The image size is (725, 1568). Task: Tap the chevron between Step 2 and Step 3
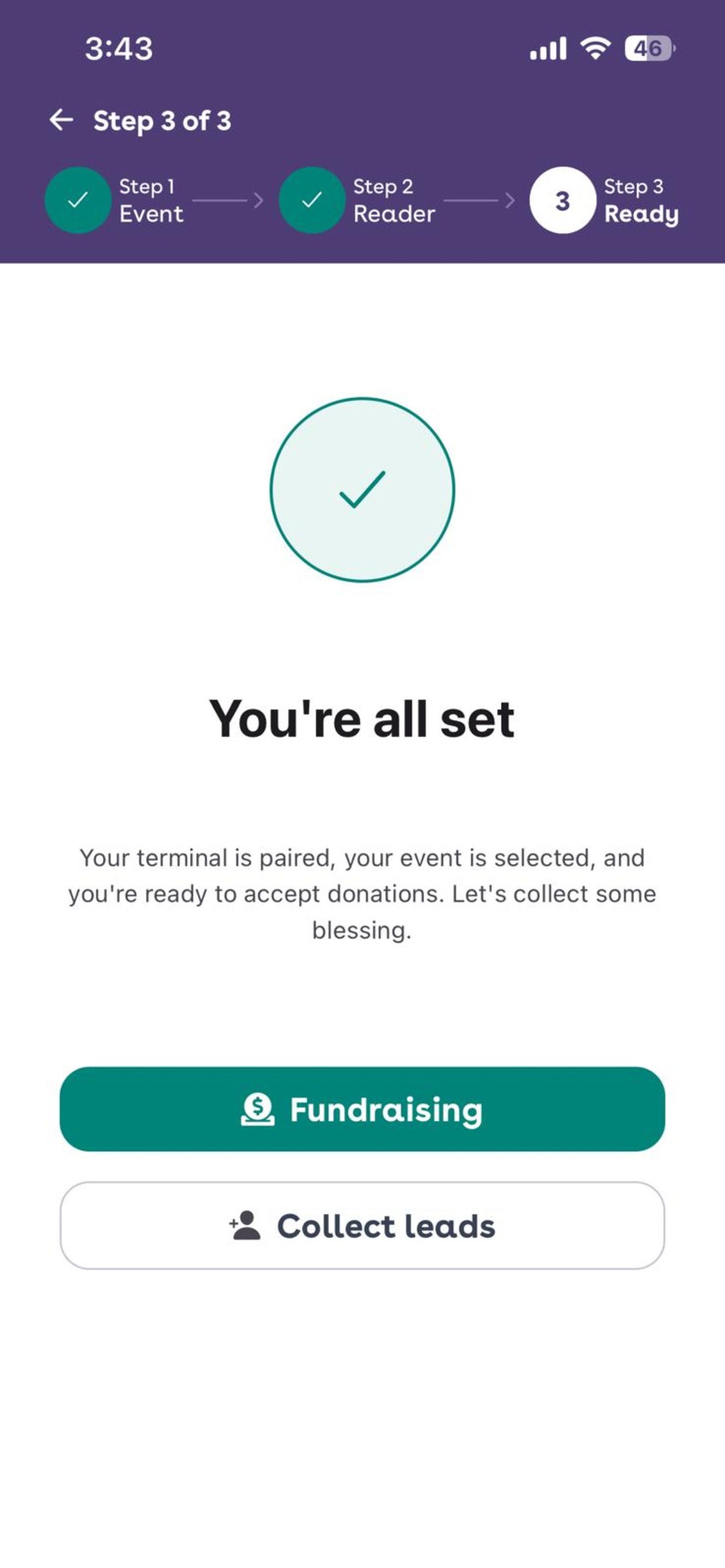tap(509, 200)
